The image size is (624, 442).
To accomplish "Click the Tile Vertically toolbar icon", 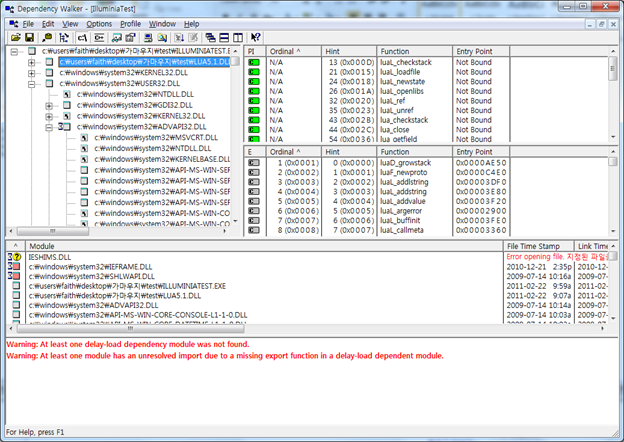I will coord(238,38).
